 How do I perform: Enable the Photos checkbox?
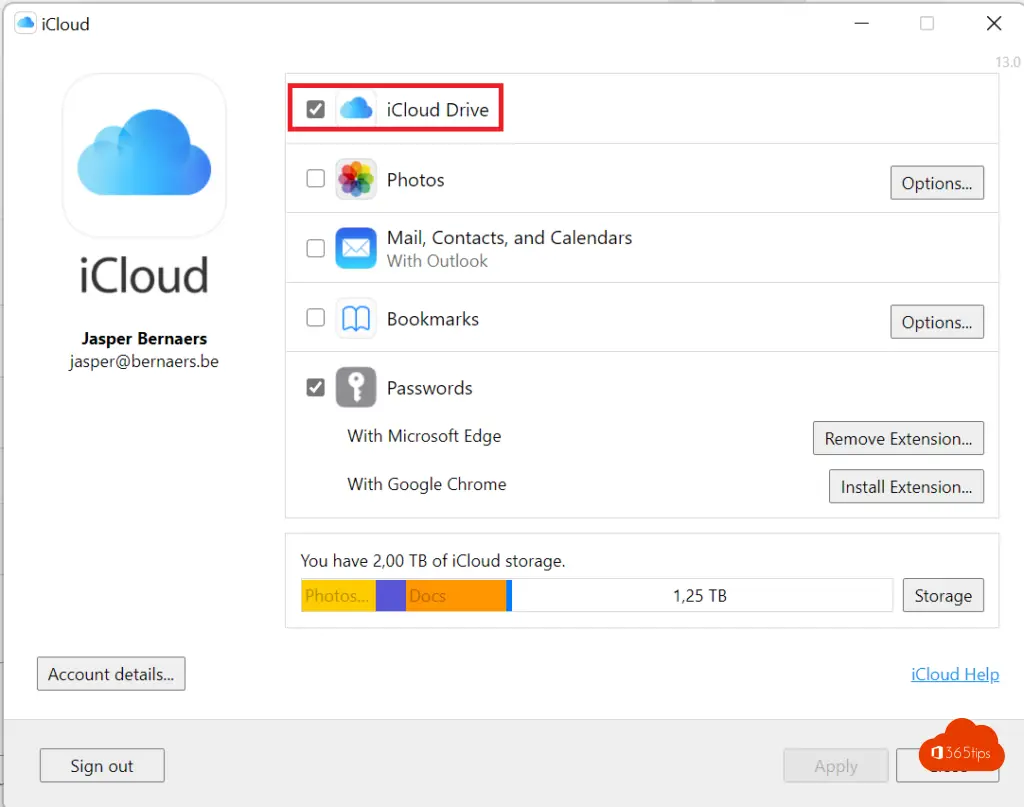pyautogui.click(x=316, y=179)
